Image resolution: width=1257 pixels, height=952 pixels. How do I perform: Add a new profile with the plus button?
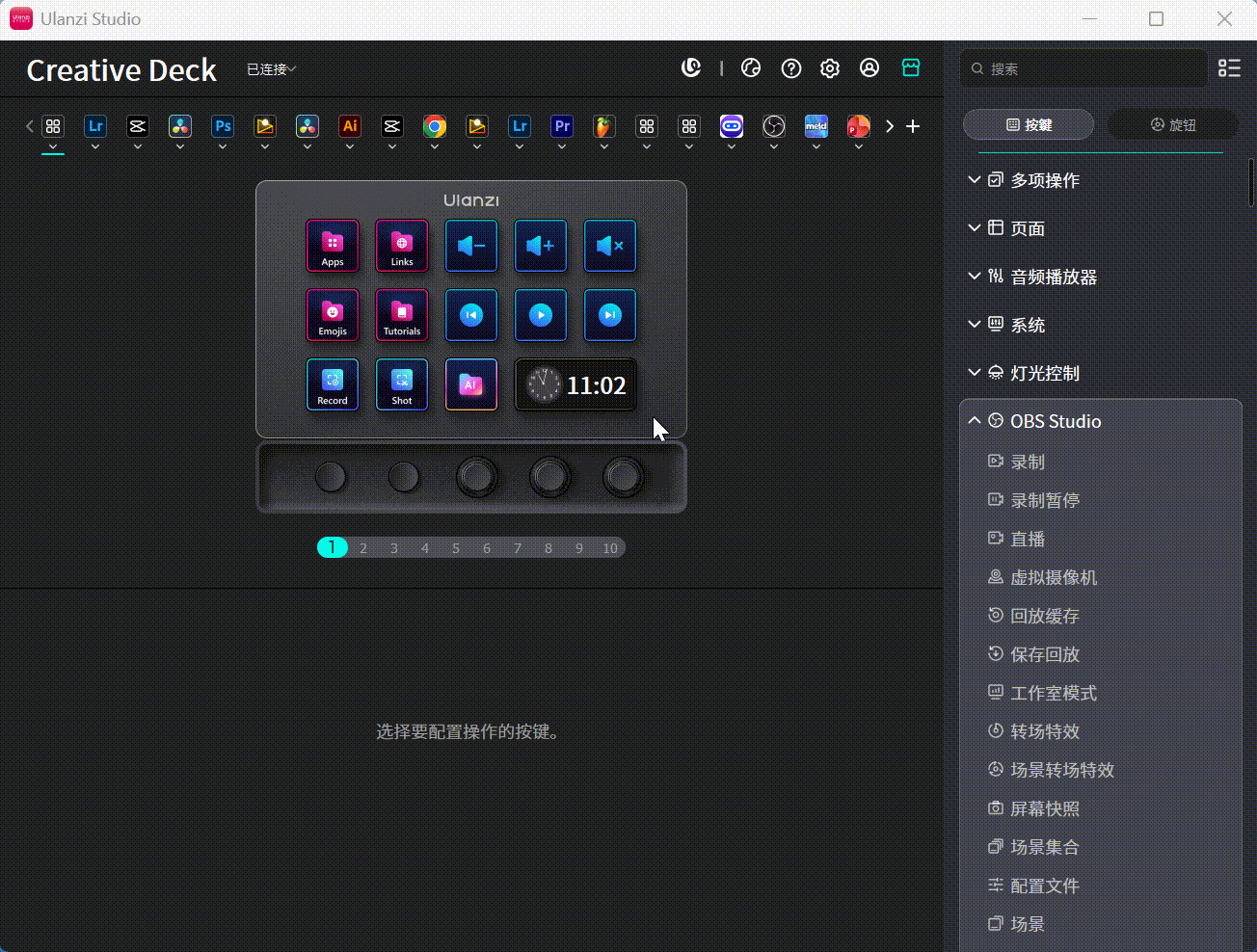[x=912, y=125]
